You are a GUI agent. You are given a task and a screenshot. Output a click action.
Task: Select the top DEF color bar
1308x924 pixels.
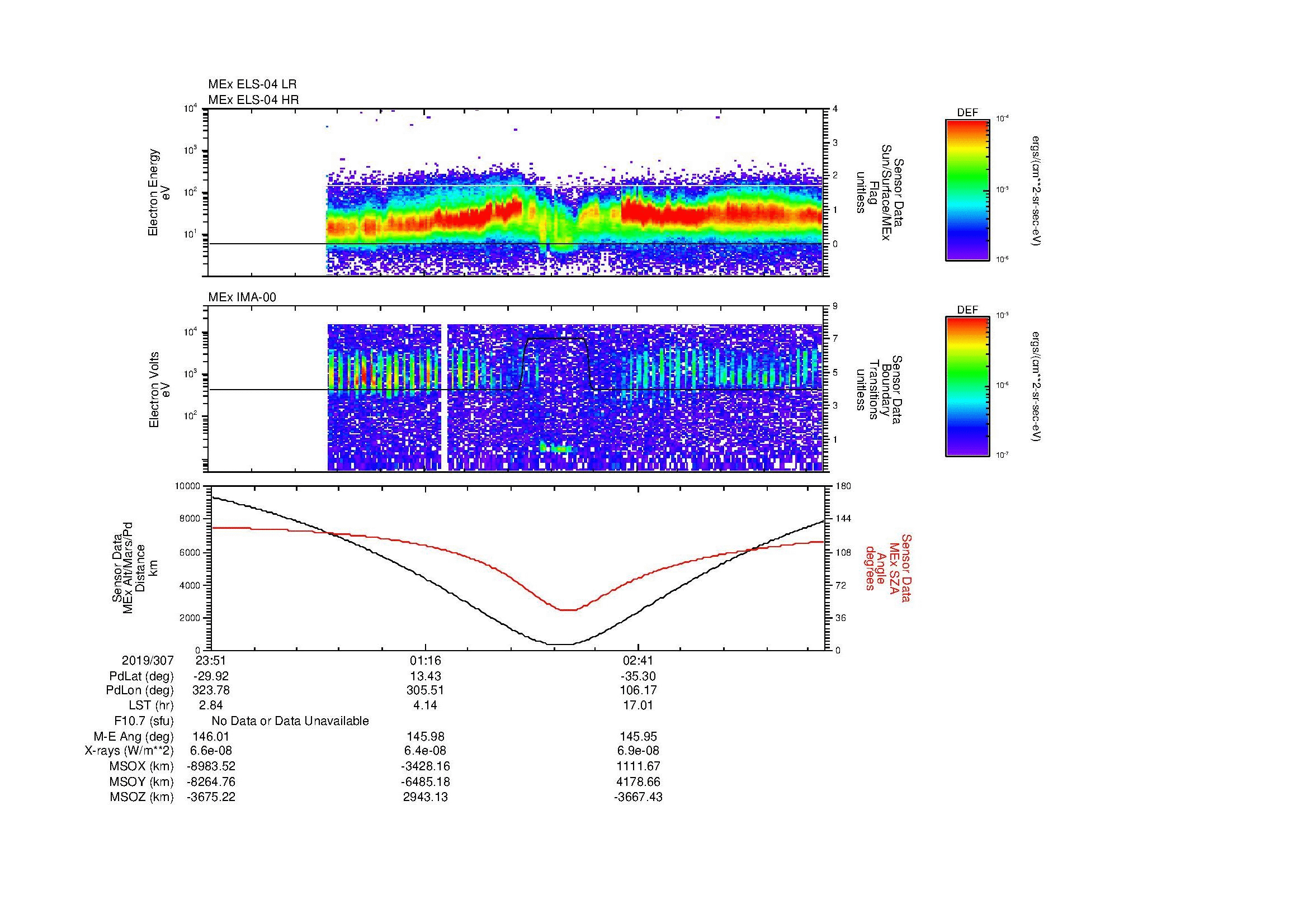tap(967, 189)
